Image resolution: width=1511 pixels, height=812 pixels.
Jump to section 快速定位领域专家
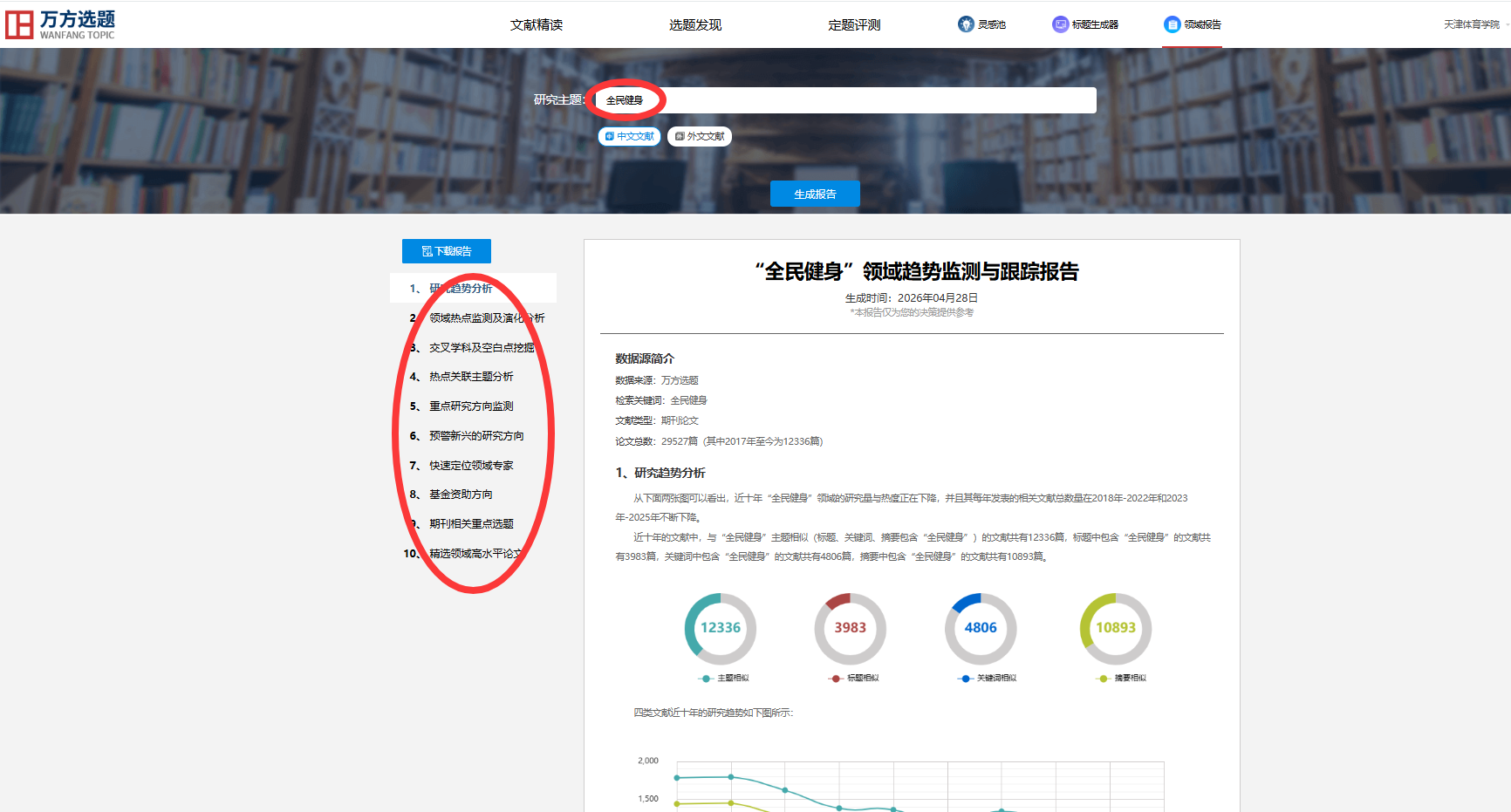click(471, 466)
